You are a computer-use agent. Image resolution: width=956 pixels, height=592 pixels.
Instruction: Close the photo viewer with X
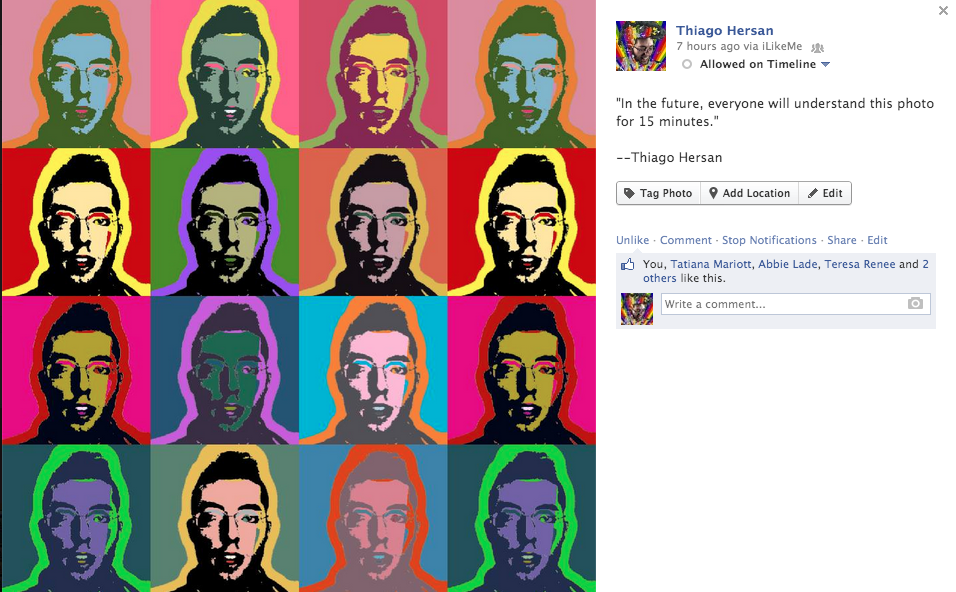point(943,10)
